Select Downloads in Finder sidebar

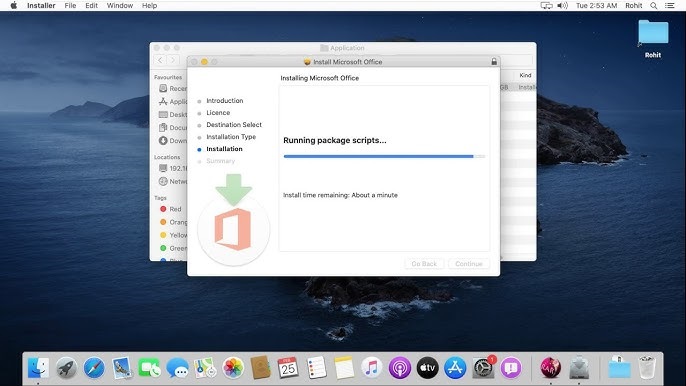pyautogui.click(x=173, y=140)
